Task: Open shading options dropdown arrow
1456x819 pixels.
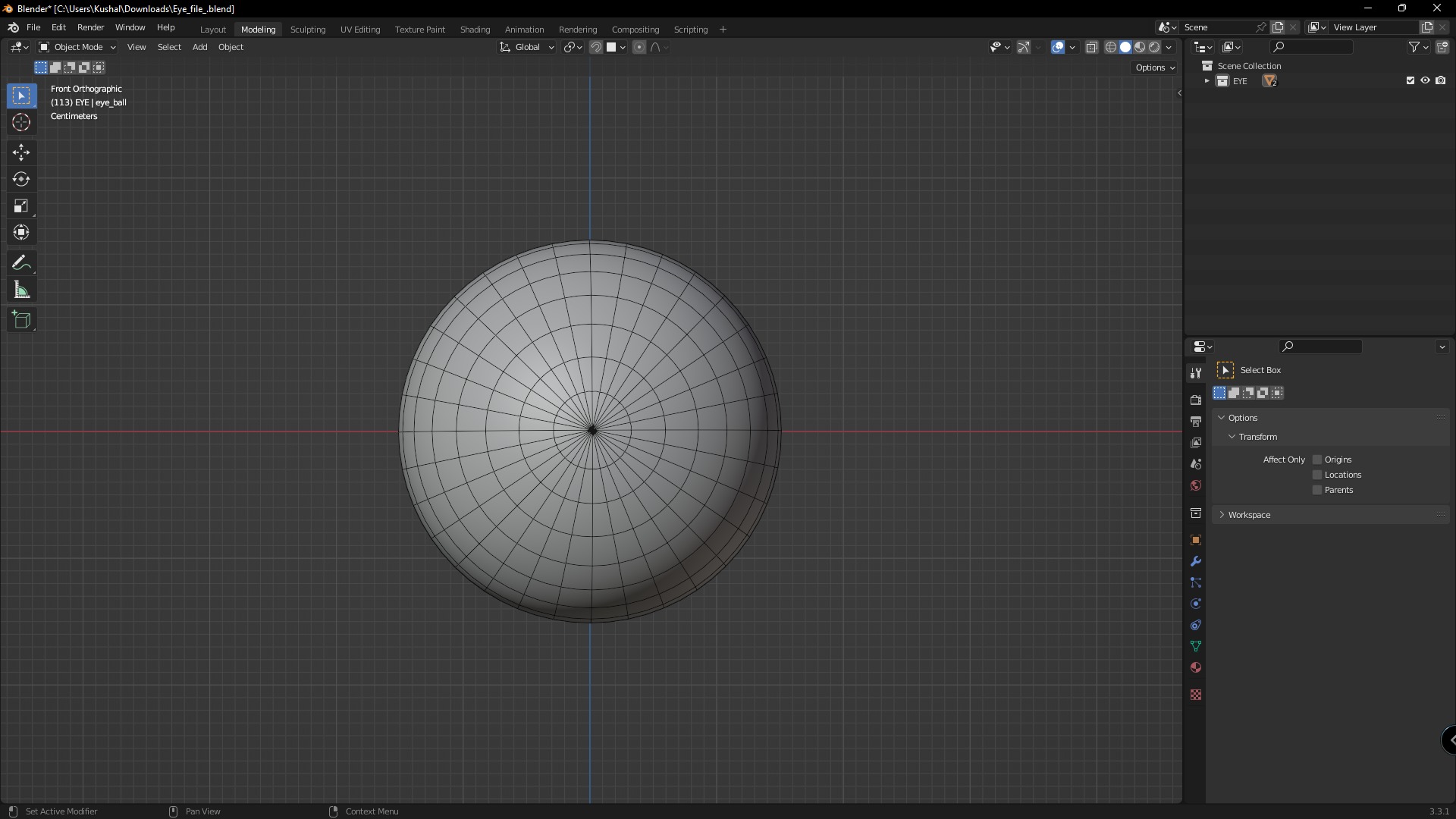Action: point(1169,47)
